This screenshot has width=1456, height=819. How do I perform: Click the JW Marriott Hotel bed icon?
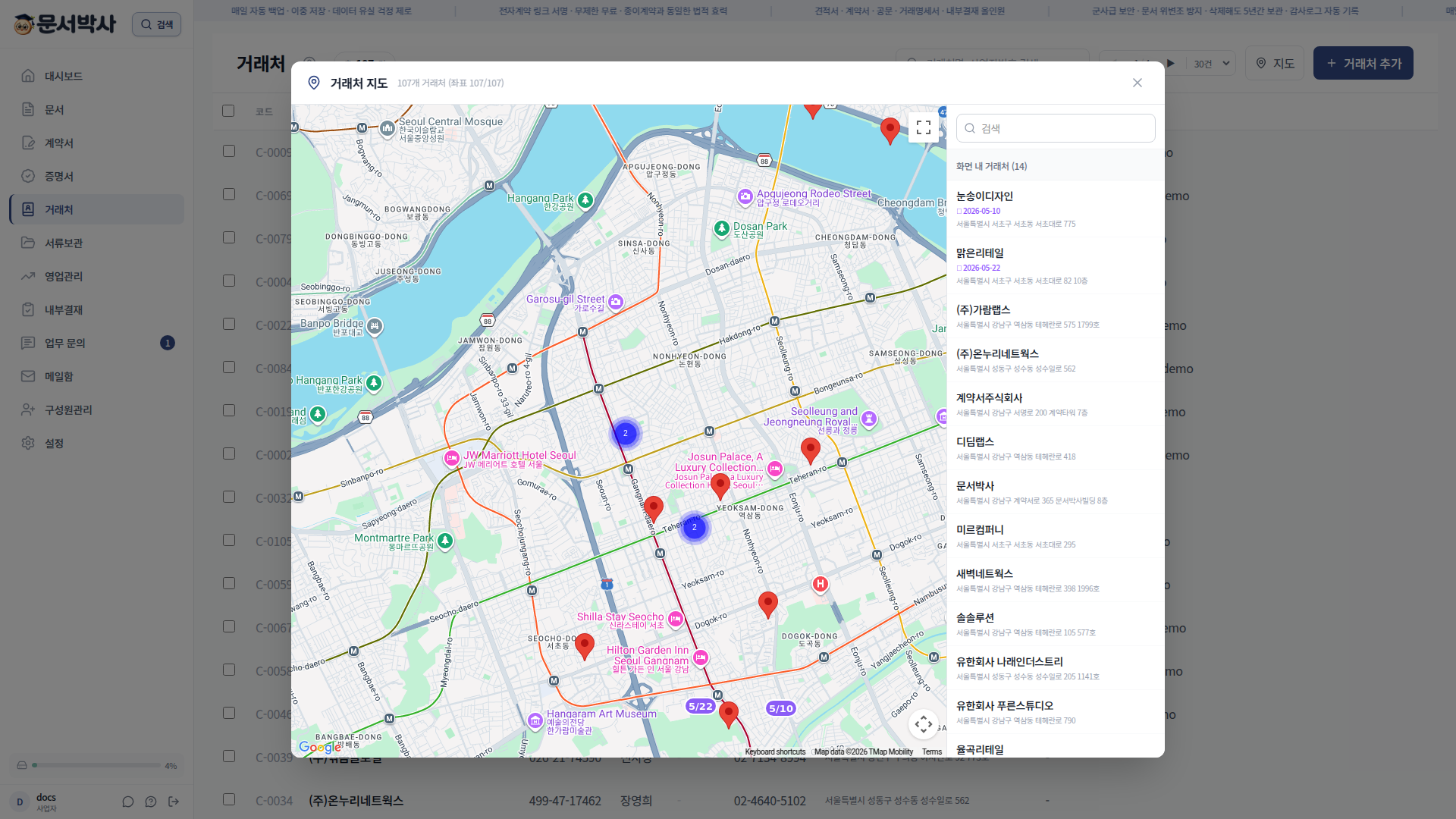click(x=452, y=458)
